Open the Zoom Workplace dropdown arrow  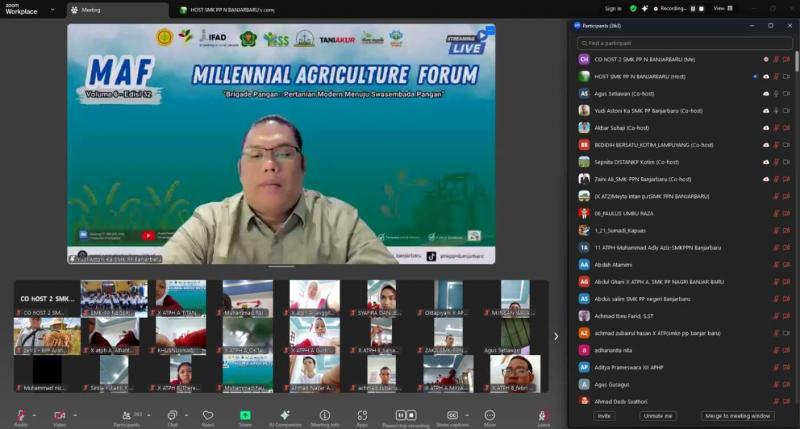point(53,9)
